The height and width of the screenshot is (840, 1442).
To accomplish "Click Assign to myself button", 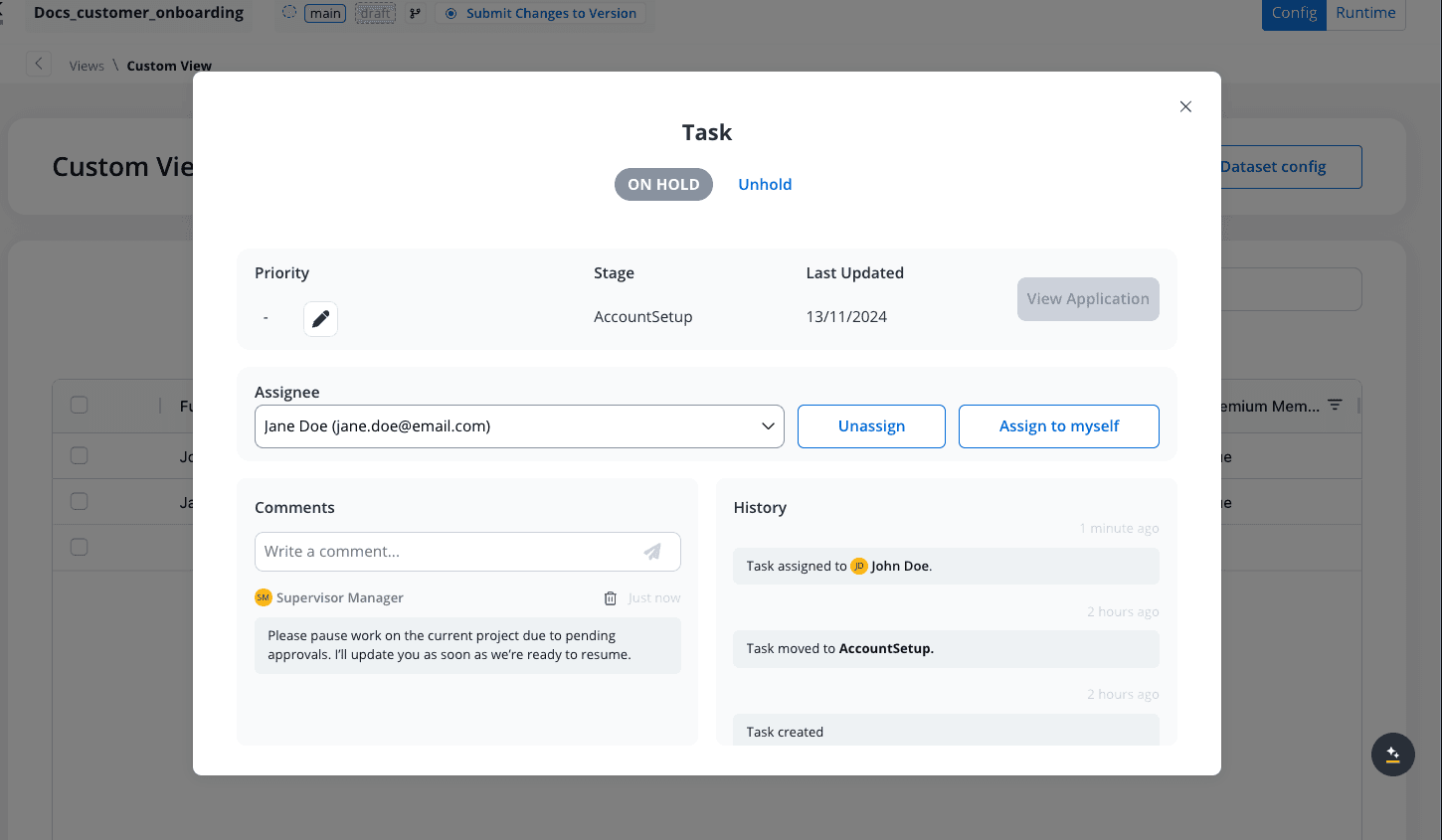I will click(x=1059, y=426).
